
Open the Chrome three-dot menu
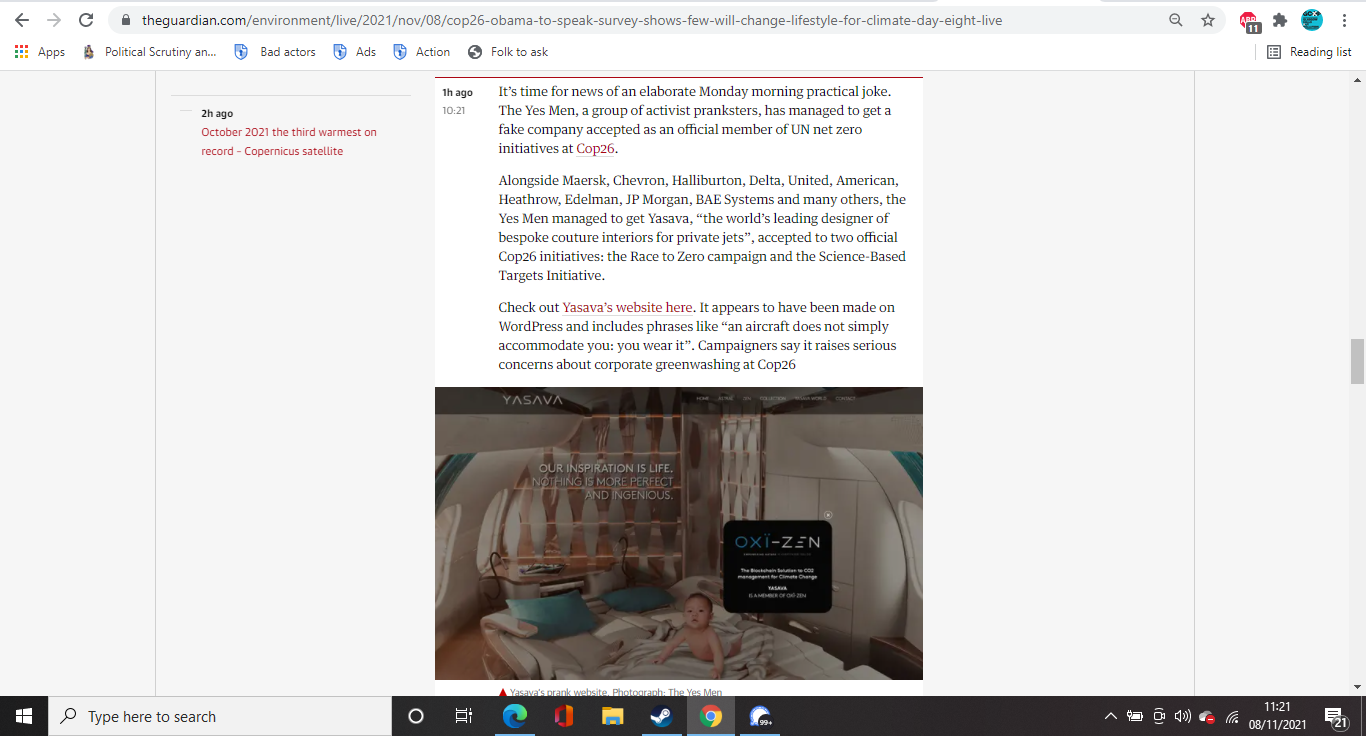(x=1343, y=20)
